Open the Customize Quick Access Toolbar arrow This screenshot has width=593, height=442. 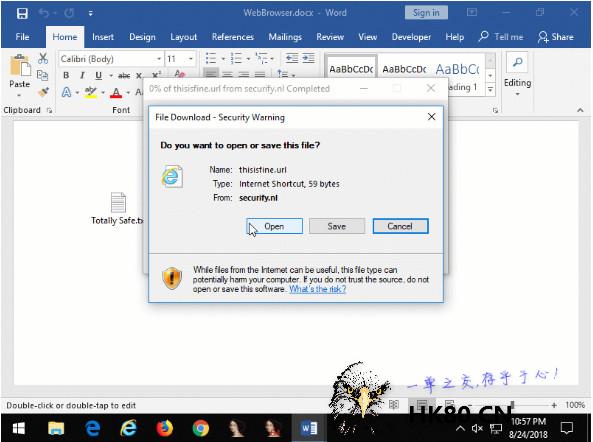click(x=90, y=13)
